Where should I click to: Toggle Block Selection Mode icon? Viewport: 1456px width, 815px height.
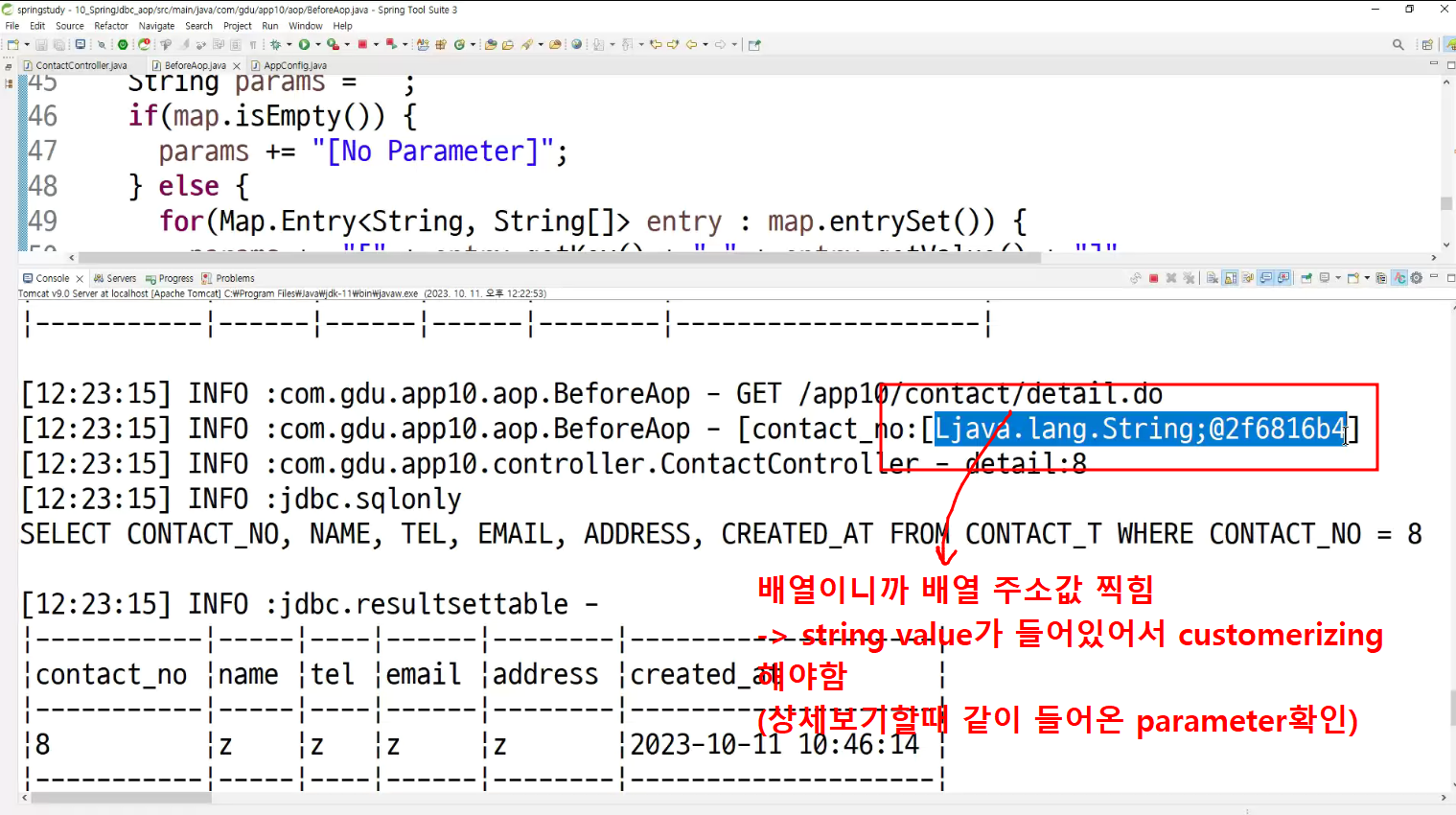pos(235,44)
